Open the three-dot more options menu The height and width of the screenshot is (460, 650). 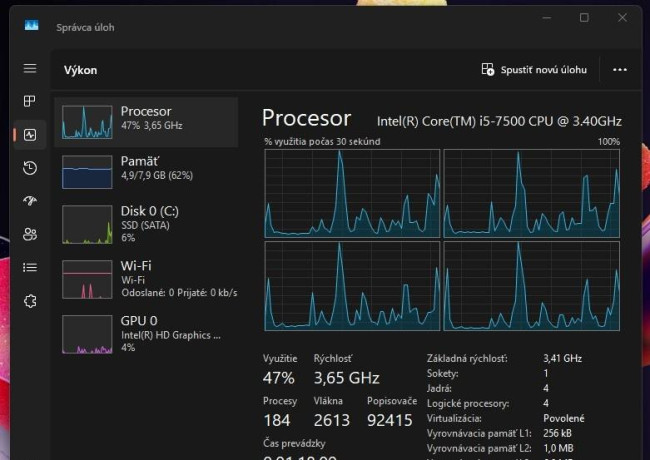tap(620, 70)
